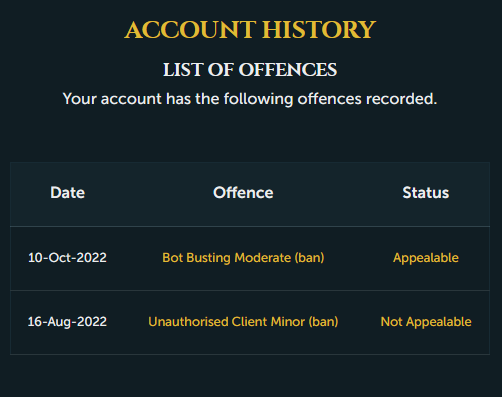
Task: Click the (ban) text in the August offence
Action: pos(323,322)
